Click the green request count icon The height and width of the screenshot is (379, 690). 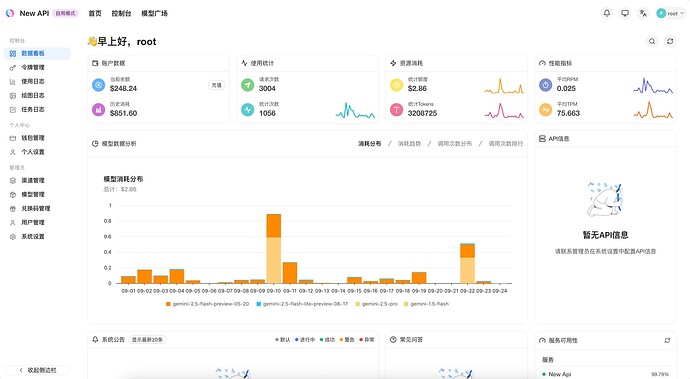coord(247,85)
